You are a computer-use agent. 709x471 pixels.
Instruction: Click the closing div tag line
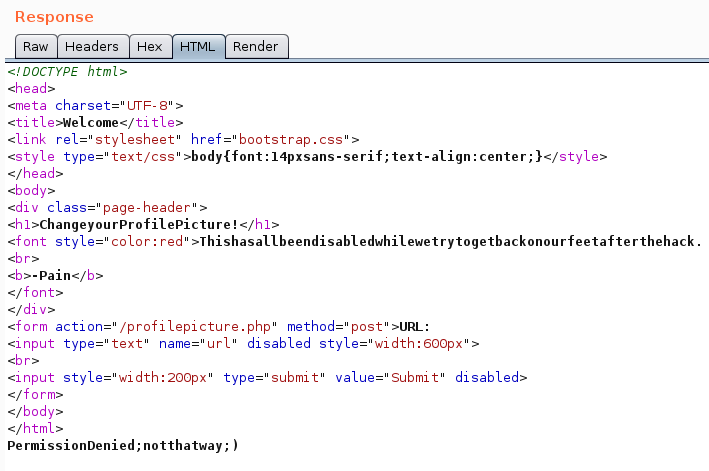point(31,310)
